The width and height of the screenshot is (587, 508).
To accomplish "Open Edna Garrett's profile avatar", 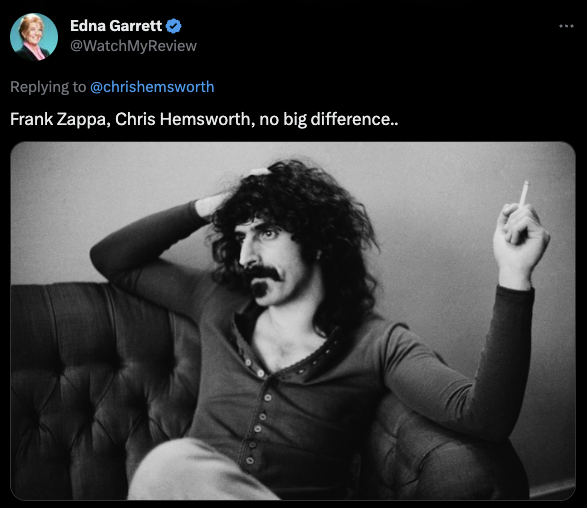I will tap(34, 37).
